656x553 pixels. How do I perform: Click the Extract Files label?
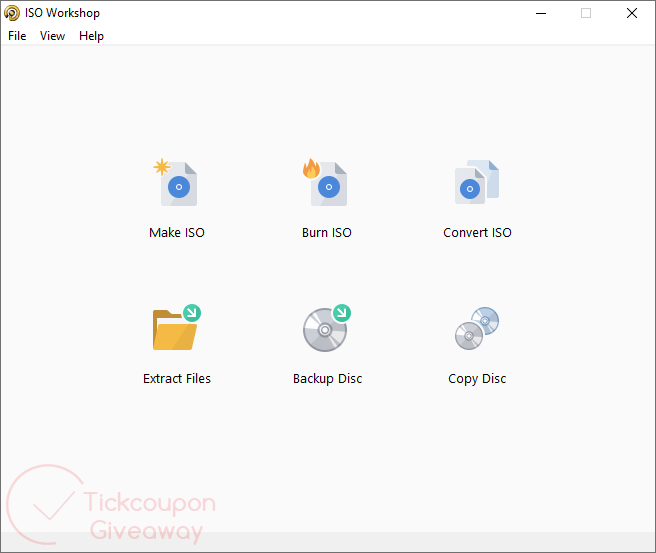pos(177,379)
